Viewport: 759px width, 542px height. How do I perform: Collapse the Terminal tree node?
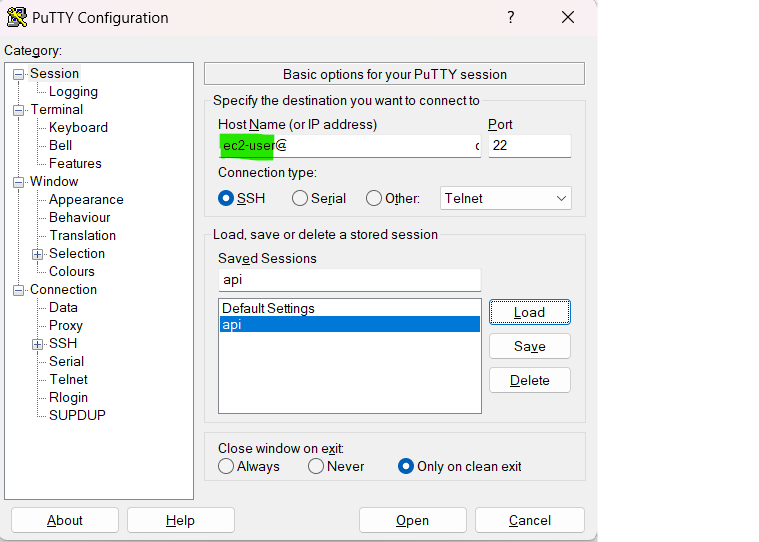point(18,110)
